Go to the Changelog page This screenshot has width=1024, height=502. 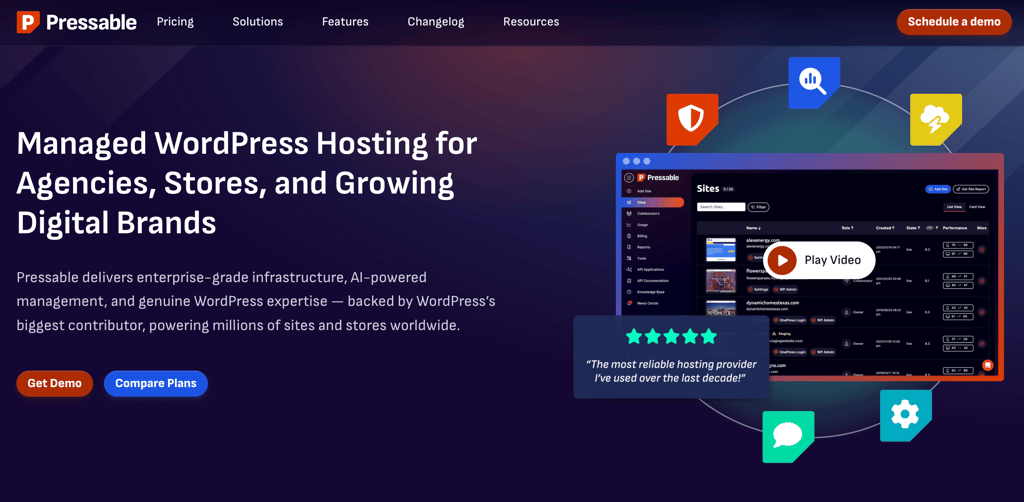[x=436, y=22]
